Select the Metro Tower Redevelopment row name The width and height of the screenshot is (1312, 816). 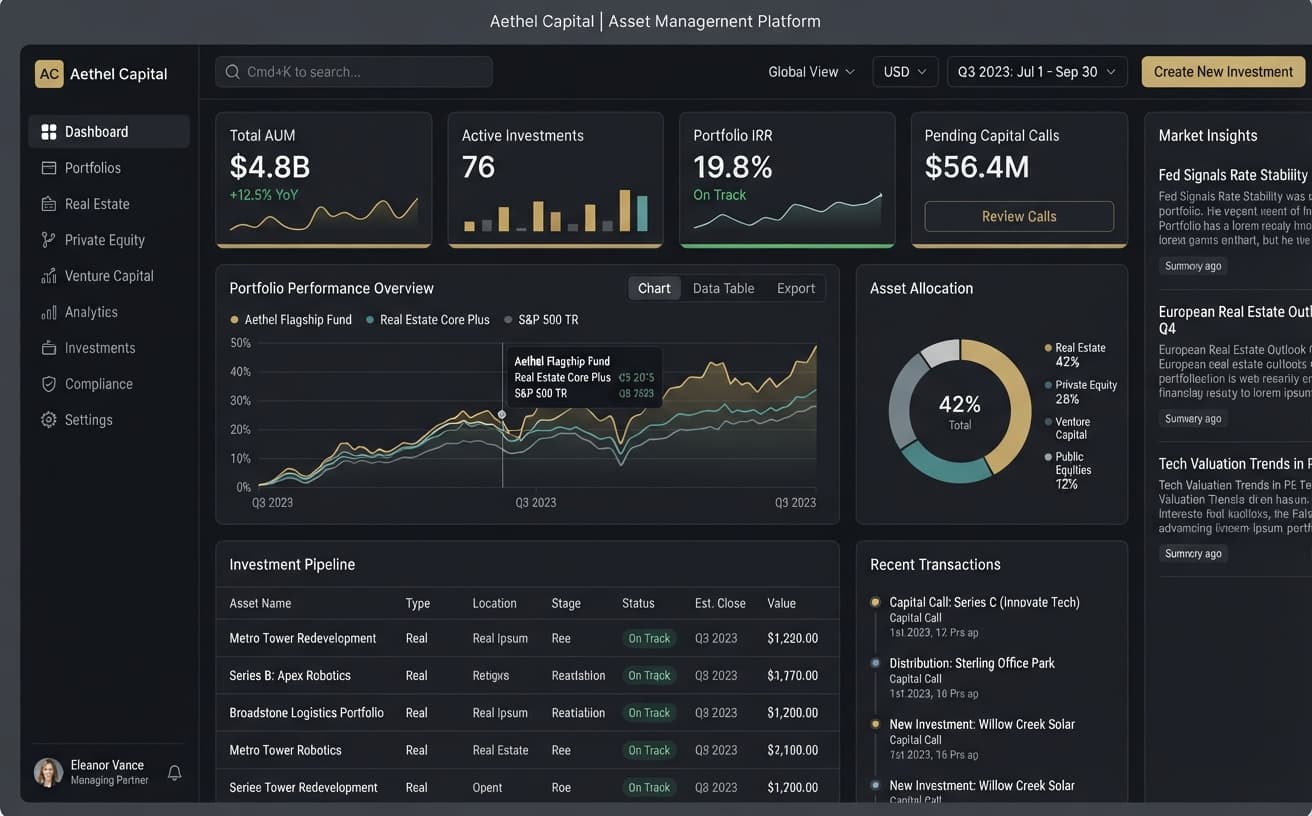(303, 638)
